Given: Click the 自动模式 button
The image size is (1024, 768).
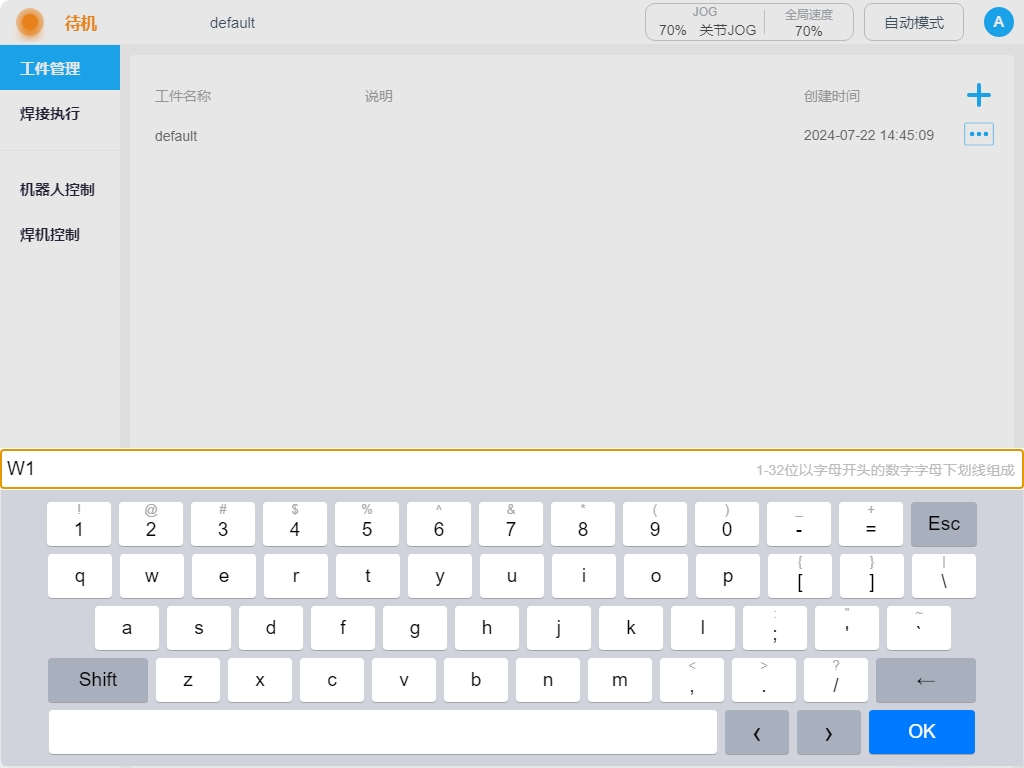Looking at the screenshot, I should [x=913, y=22].
